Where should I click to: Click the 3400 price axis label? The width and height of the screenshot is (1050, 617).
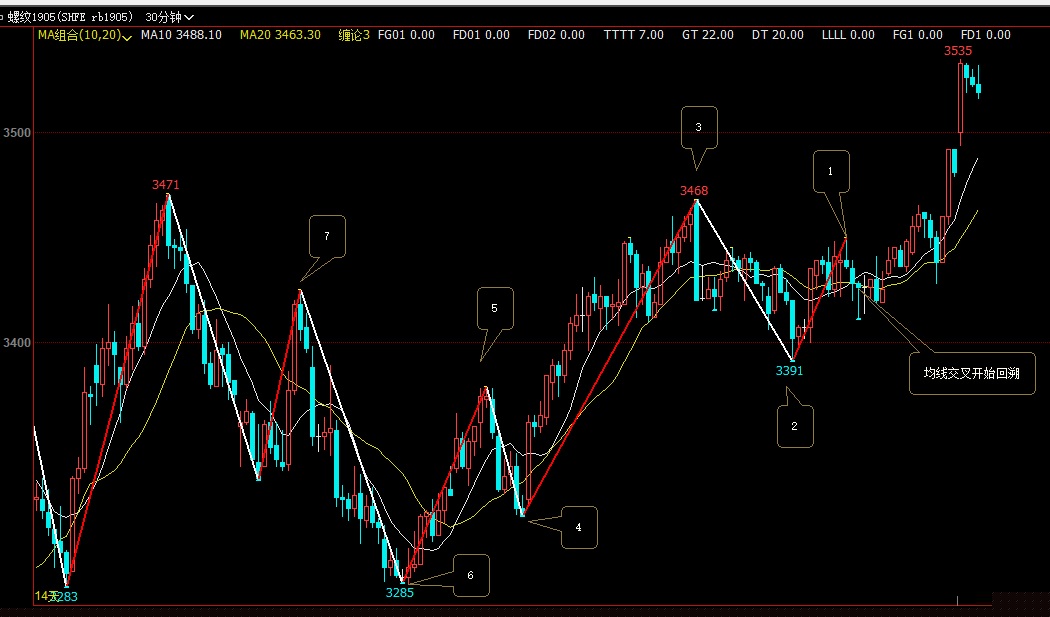17,342
